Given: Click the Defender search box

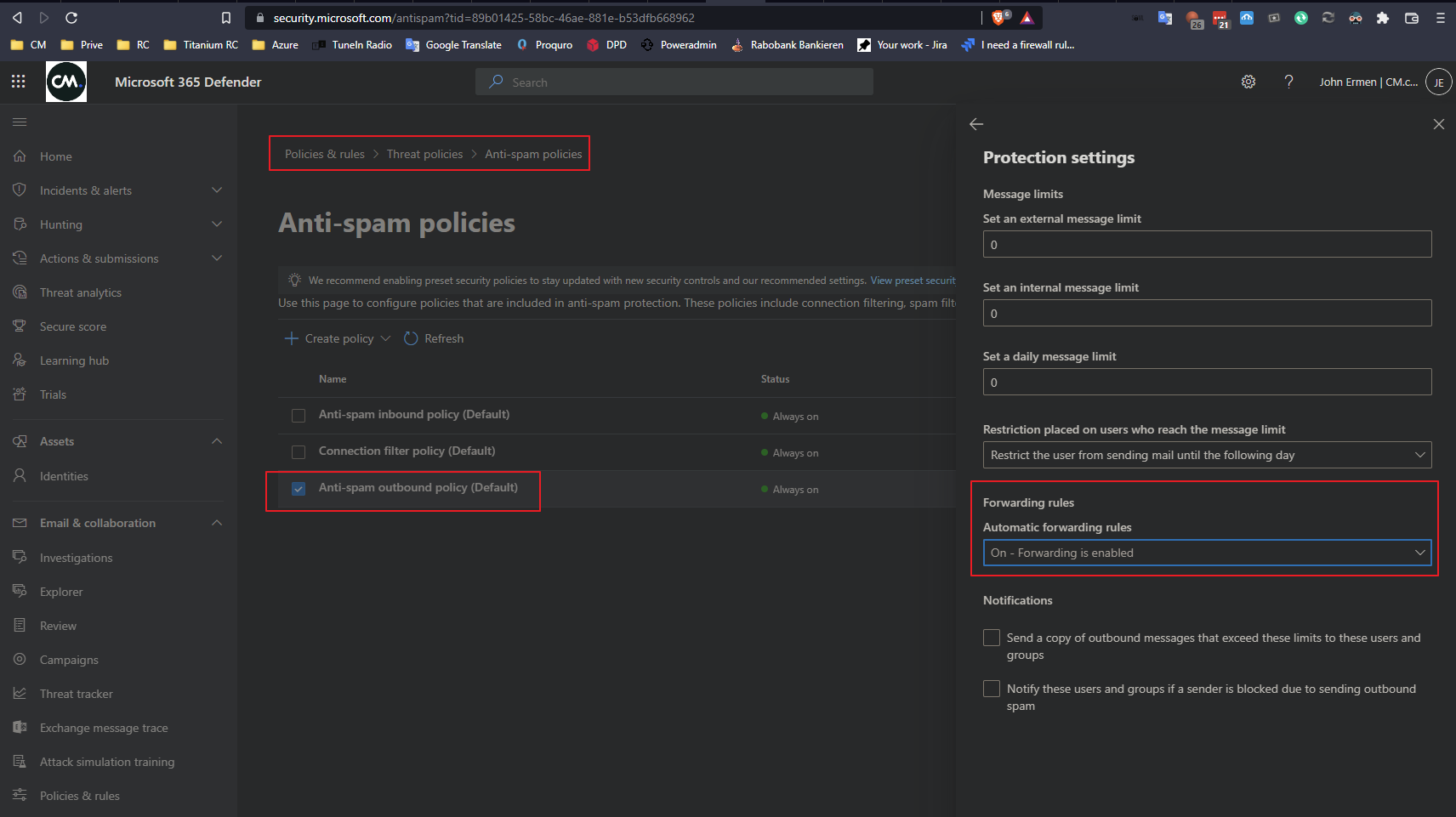Looking at the screenshot, I should point(674,82).
